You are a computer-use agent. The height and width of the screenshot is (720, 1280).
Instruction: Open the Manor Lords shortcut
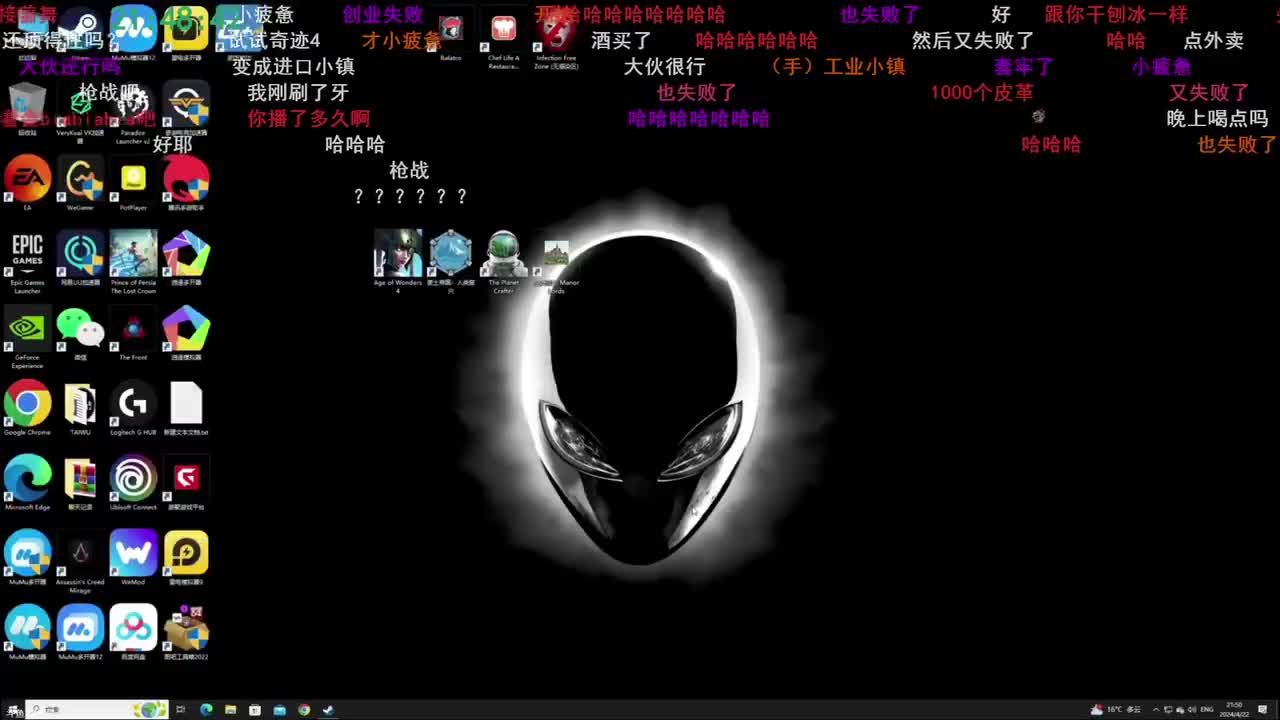(557, 266)
